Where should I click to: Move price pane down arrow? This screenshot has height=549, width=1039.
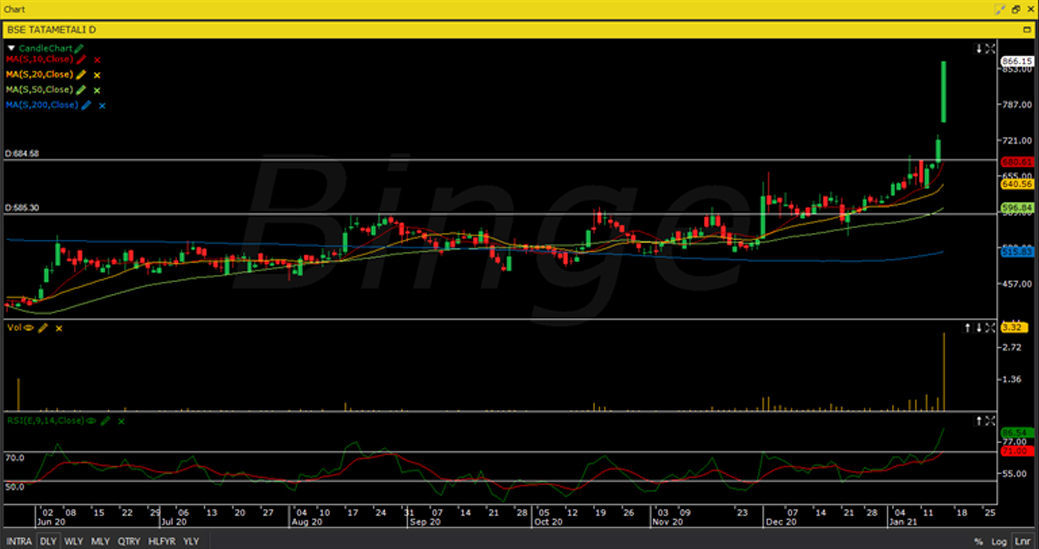pos(979,48)
